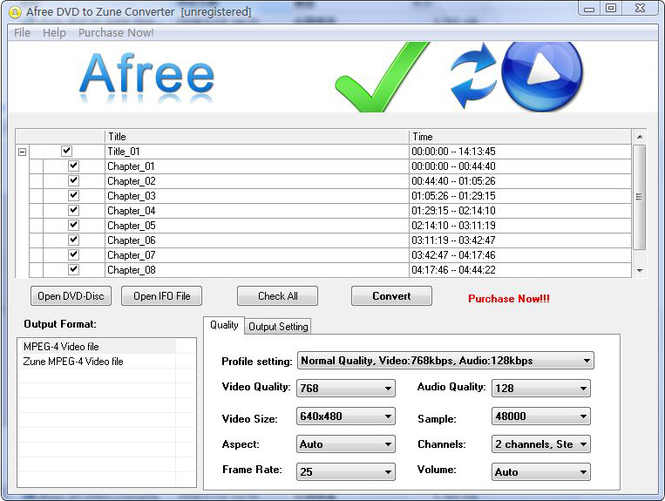Disable the Chapter_04 checkbox
Viewport: 665px width, 501px height.
[x=73, y=210]
